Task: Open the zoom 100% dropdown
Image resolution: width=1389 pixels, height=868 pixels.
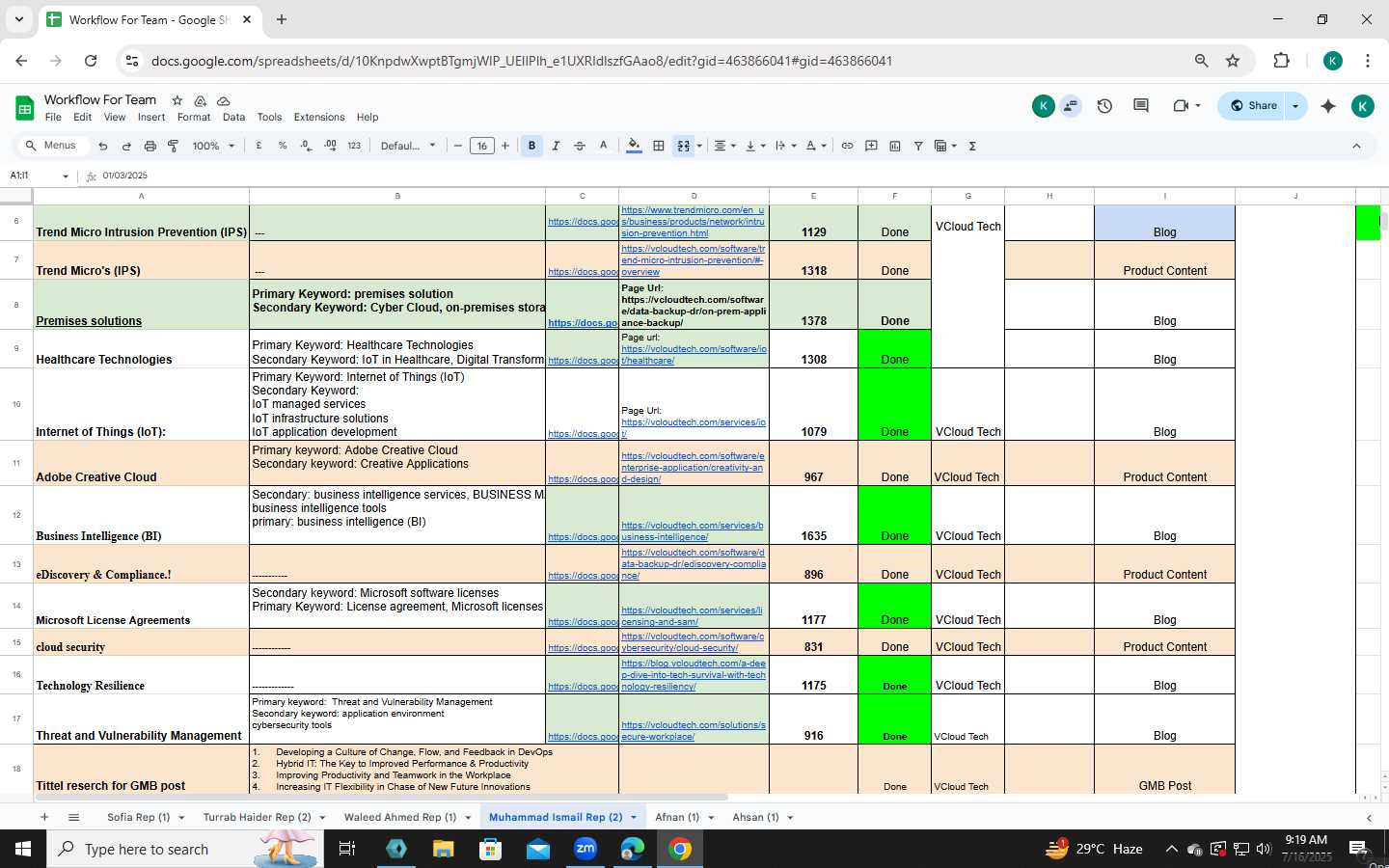Action: pyautogui.click(x=213, y=146)
